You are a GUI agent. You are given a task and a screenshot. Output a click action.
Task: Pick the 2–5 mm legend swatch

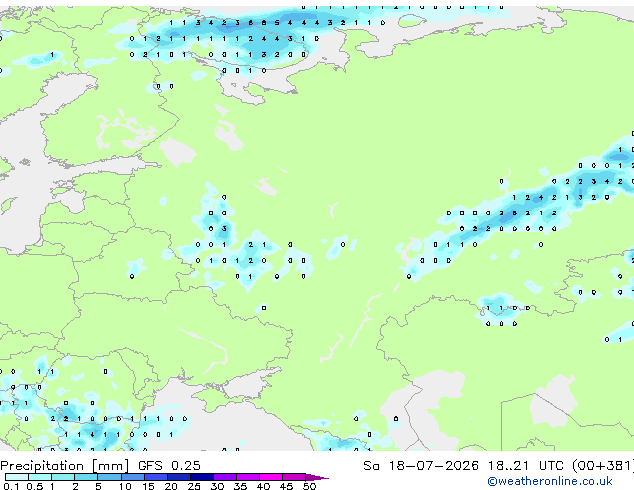click(x=86, y=477)
